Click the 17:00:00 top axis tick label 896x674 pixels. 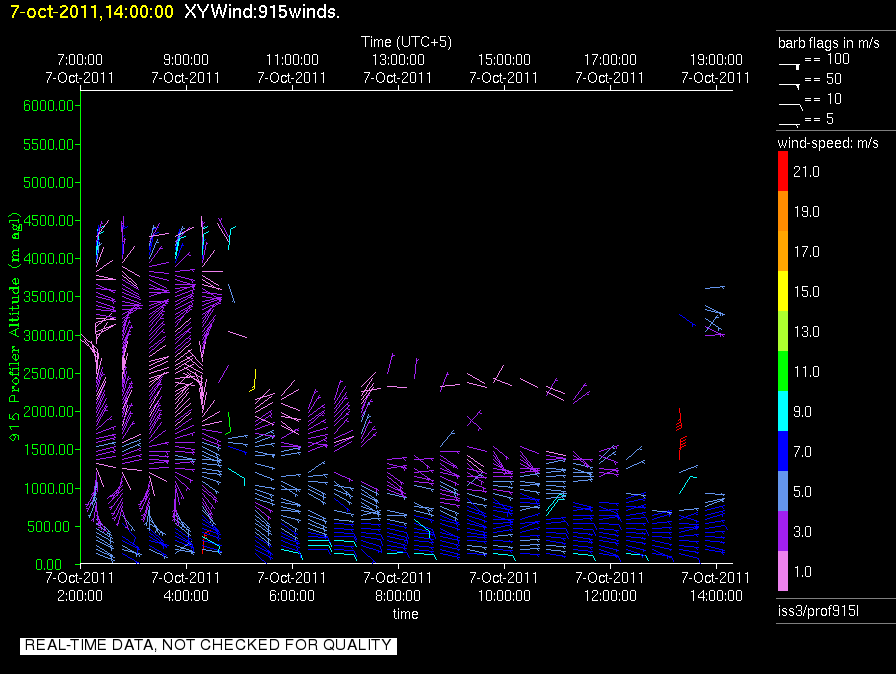coord(610,60)
